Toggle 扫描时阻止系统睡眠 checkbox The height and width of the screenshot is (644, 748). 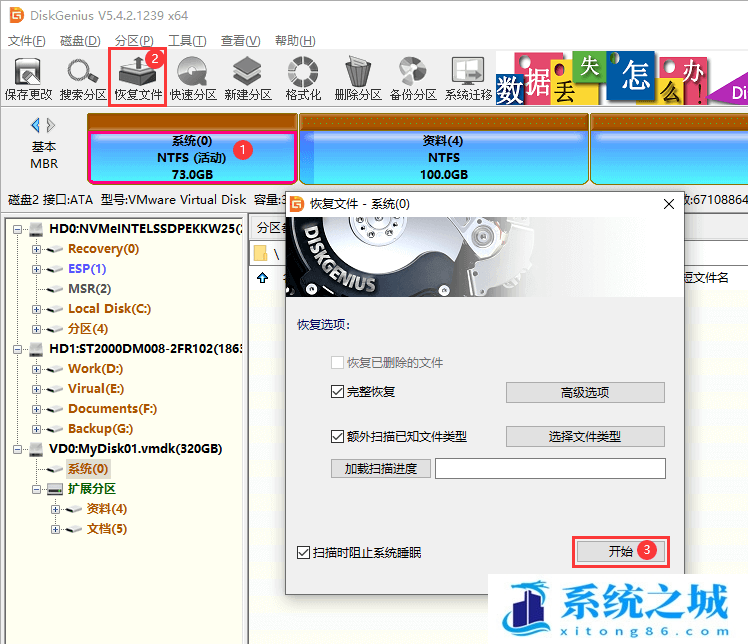click(303, 553)
